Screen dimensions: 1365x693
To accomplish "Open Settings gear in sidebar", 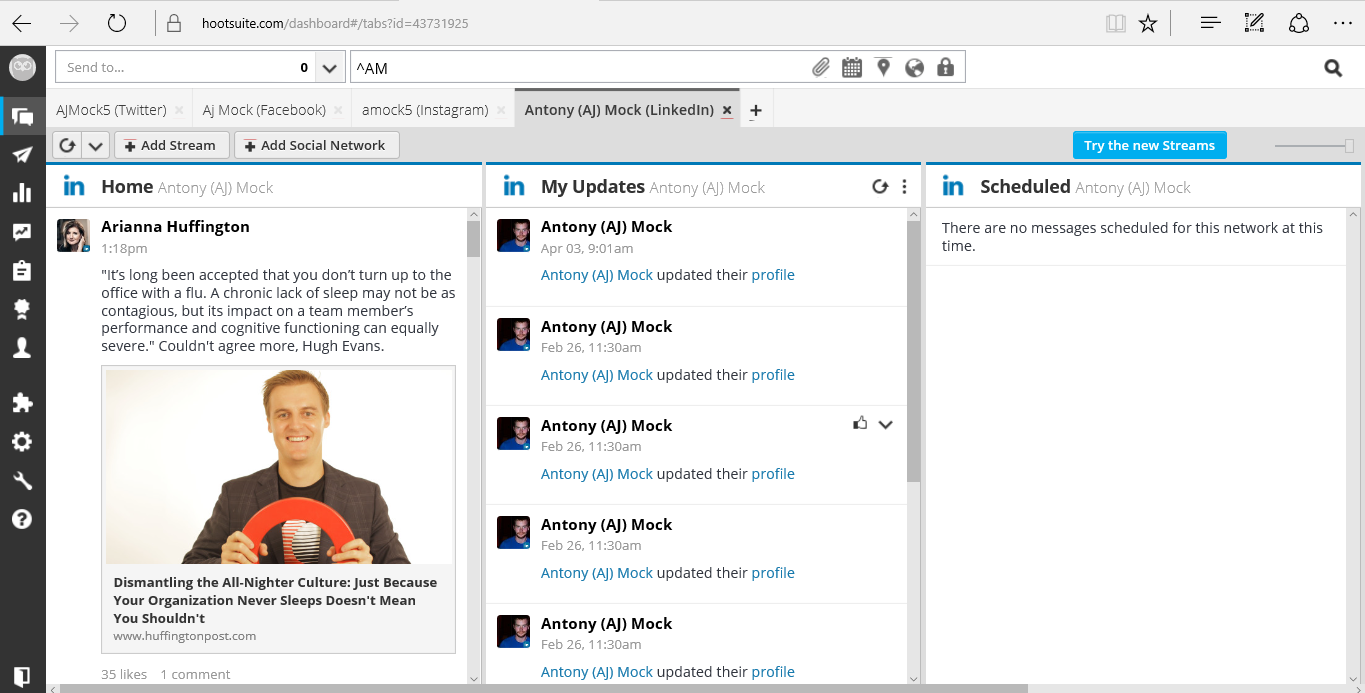I will 22,442.
